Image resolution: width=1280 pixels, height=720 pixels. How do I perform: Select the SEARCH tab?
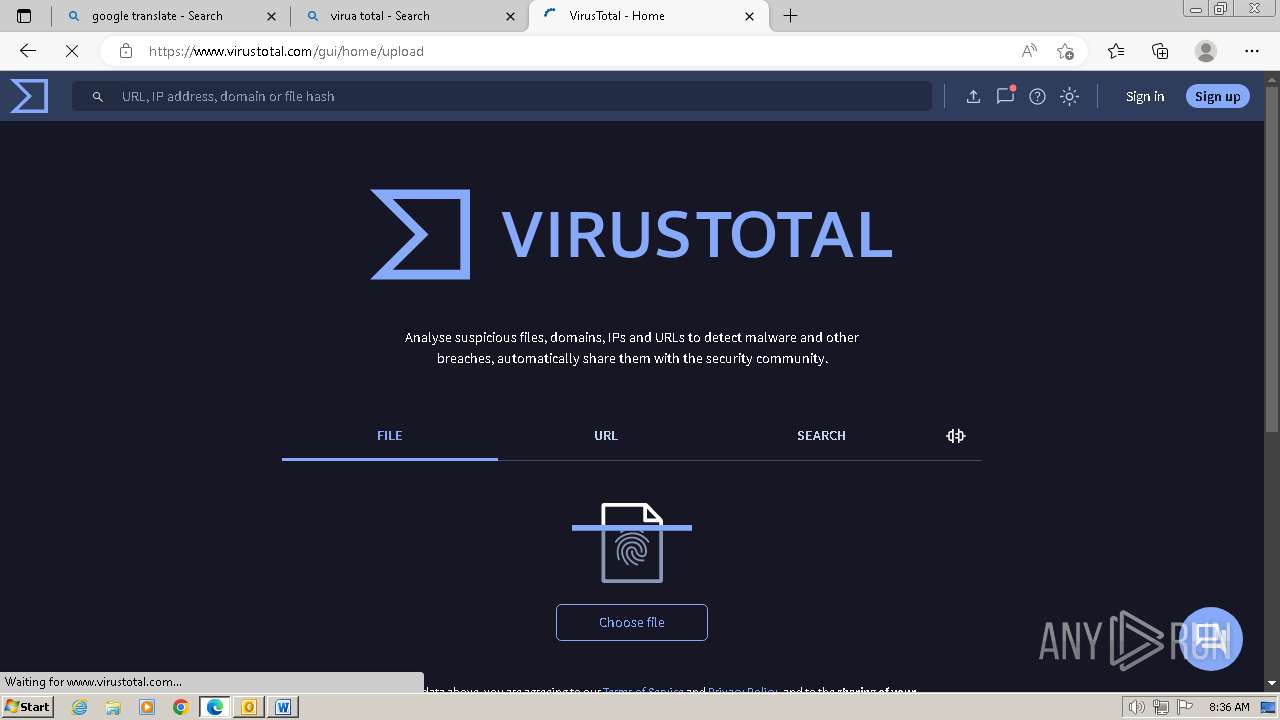[x=821, y=436]
